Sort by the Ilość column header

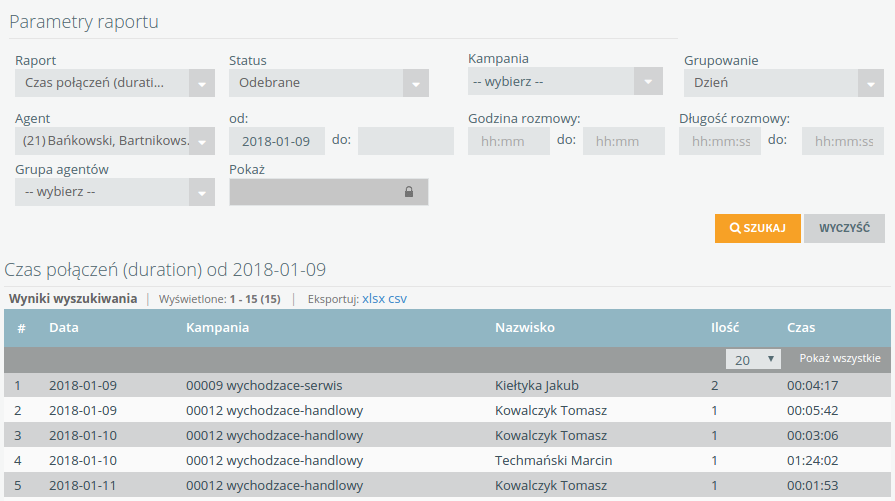(725, 328)
